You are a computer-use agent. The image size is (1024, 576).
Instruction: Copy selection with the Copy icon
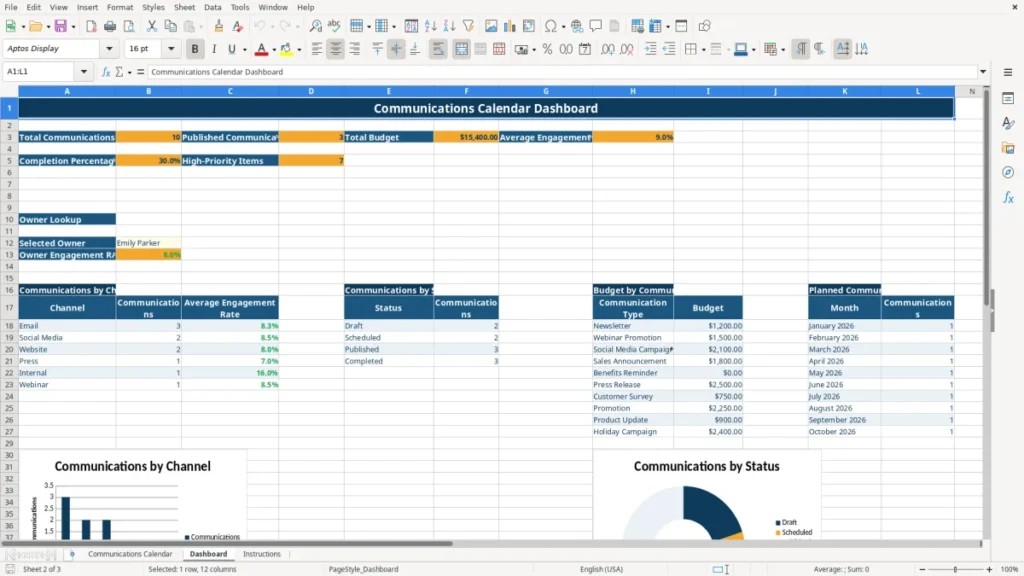coord(170,26)
